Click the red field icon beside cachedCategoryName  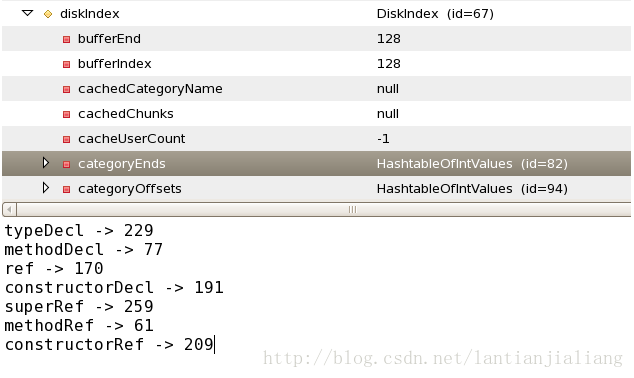[66, 89]
